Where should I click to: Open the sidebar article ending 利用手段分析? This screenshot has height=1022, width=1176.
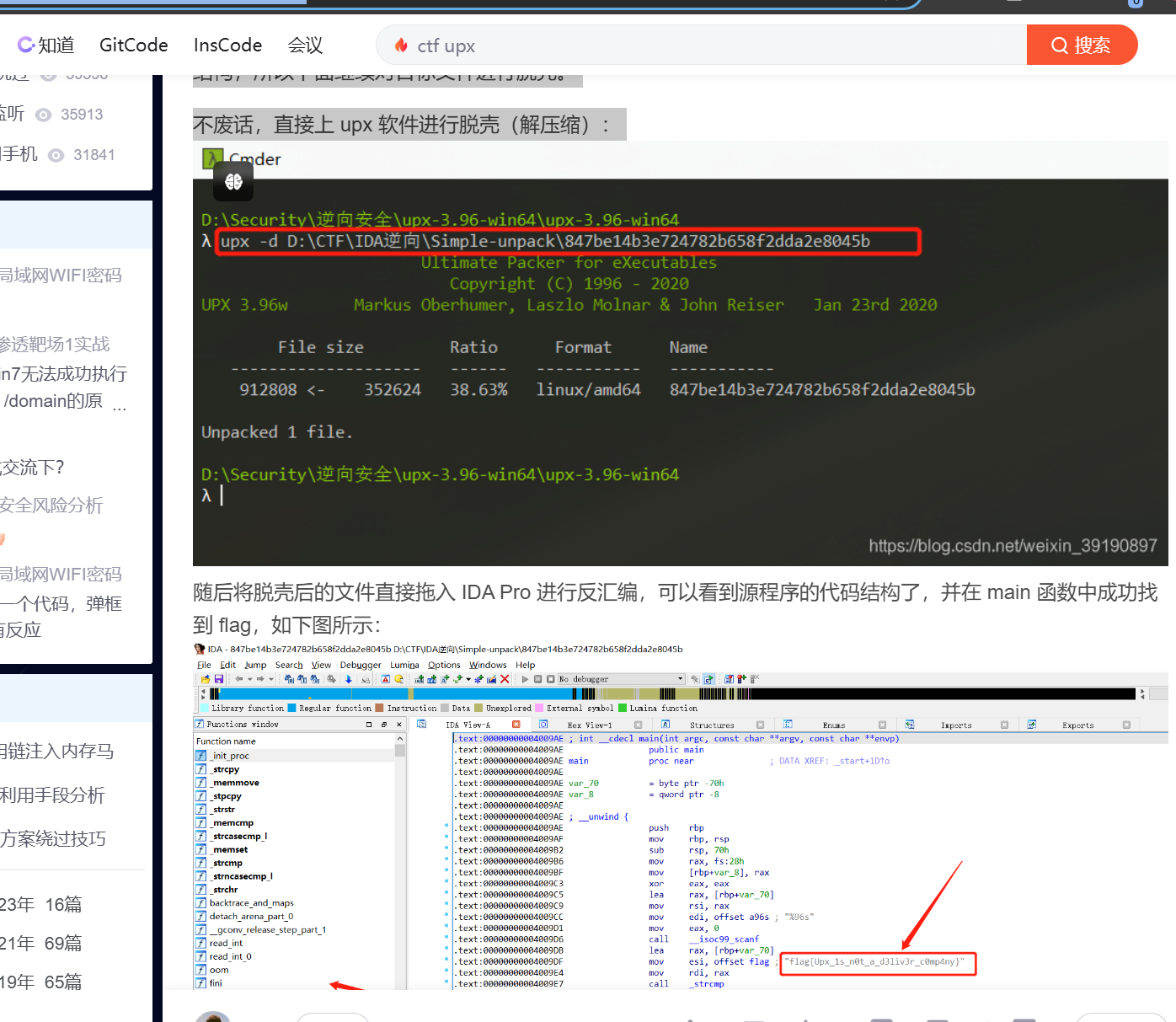pos(52,795)
